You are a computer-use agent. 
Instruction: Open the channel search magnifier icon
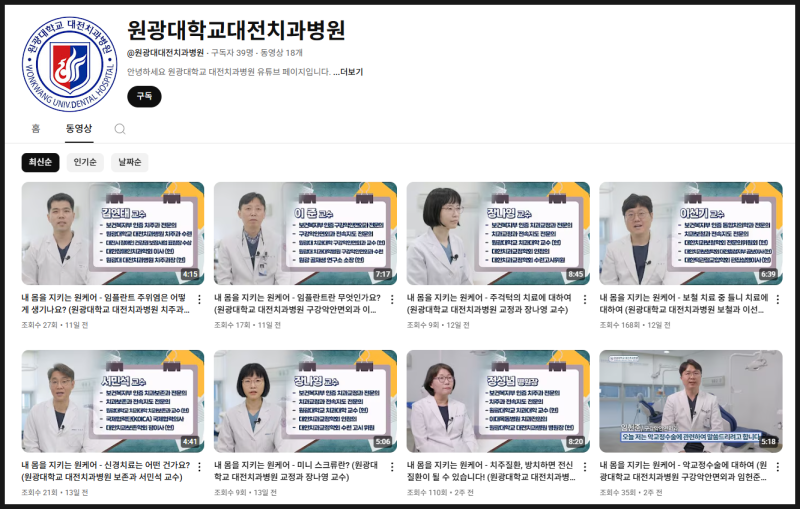[x=120, y=129]
